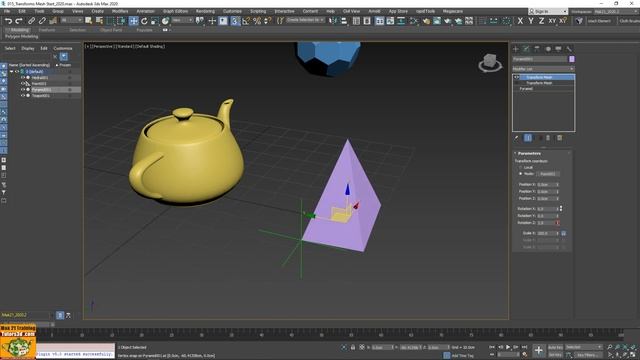Screen dimensions: 640x360
Task: Click the Redo arrow in main toolbar
Action: coord(19,21)
